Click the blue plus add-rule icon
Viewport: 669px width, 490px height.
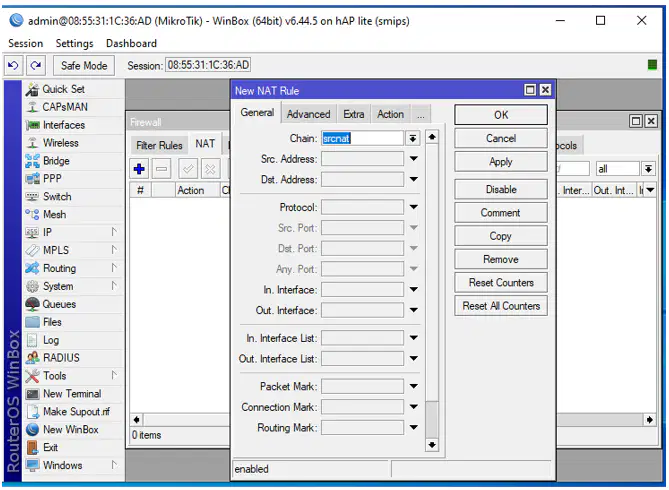point(139,169)
